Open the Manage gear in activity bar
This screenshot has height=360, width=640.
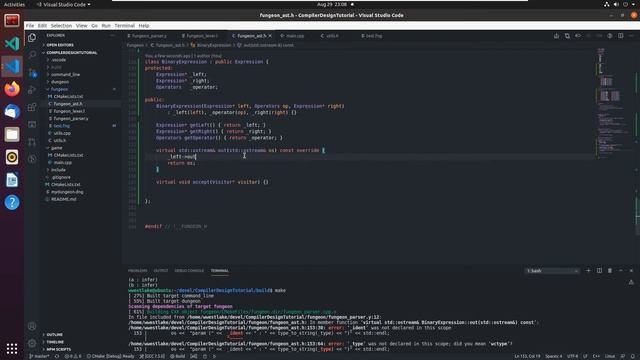click(x=32, y=343)
